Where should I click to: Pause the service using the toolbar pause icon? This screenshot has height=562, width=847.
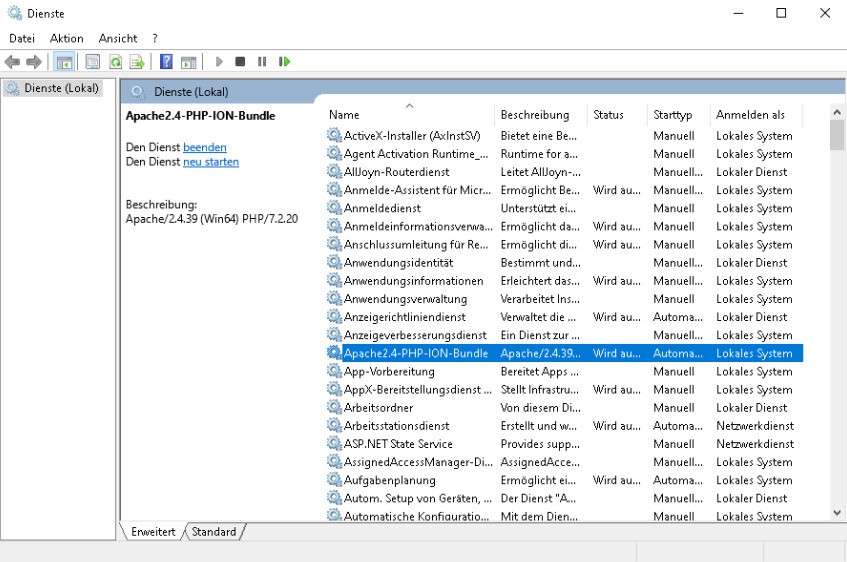pyautogui.click(x=262, y=62)
